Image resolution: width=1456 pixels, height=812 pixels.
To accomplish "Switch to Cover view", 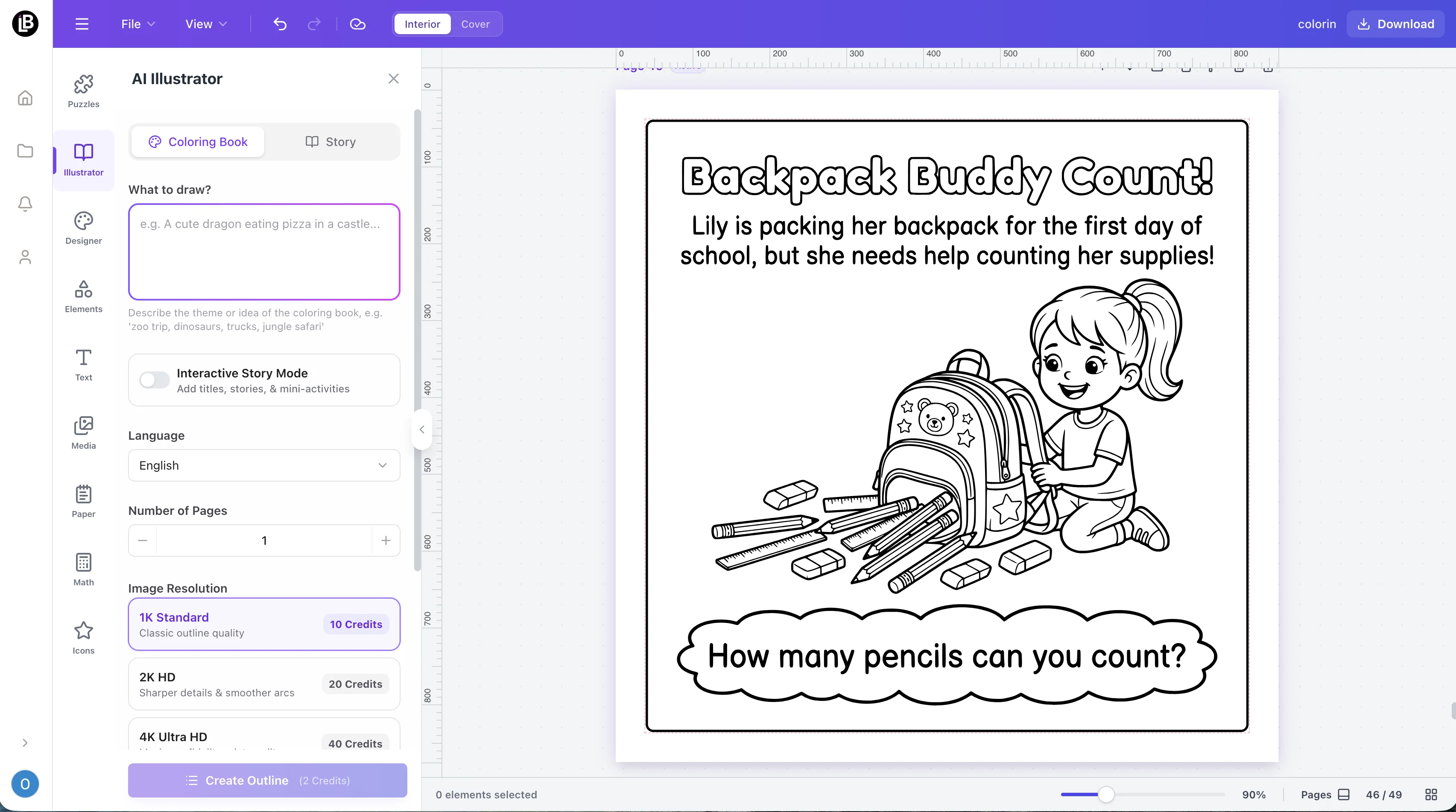I will [x=475, y=24].
